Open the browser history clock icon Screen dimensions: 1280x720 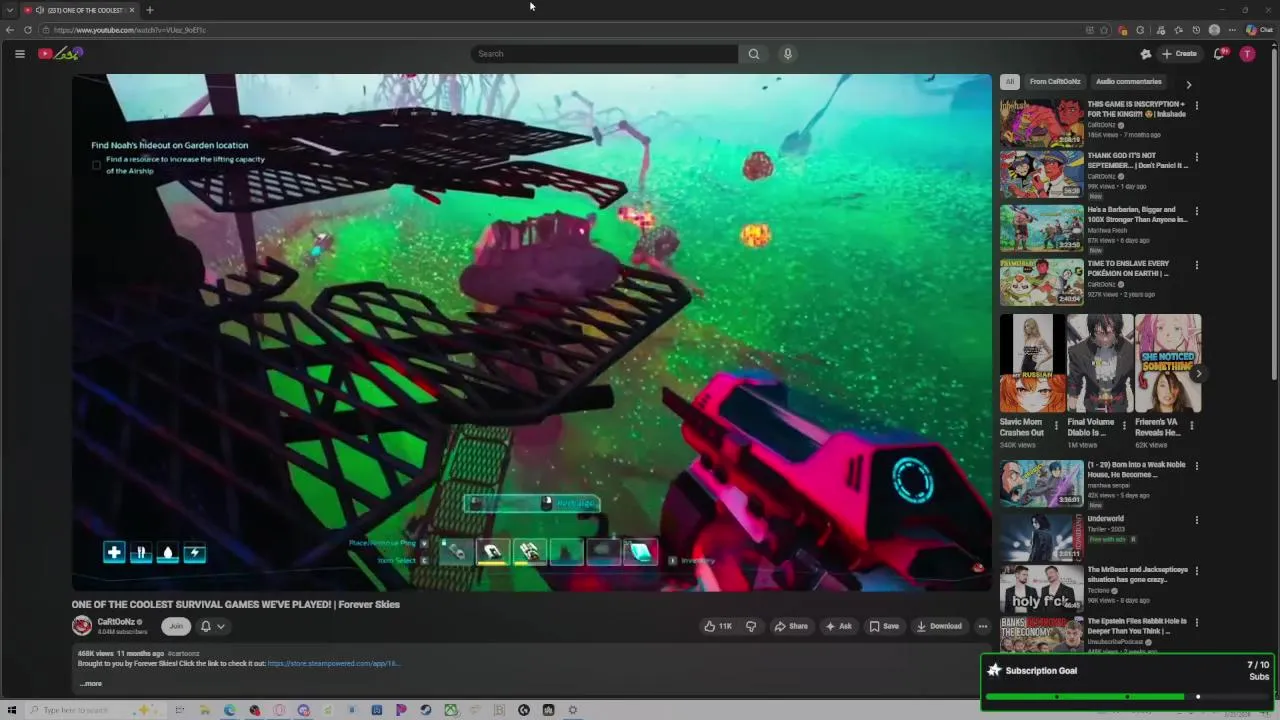(x=1196, y=30)
